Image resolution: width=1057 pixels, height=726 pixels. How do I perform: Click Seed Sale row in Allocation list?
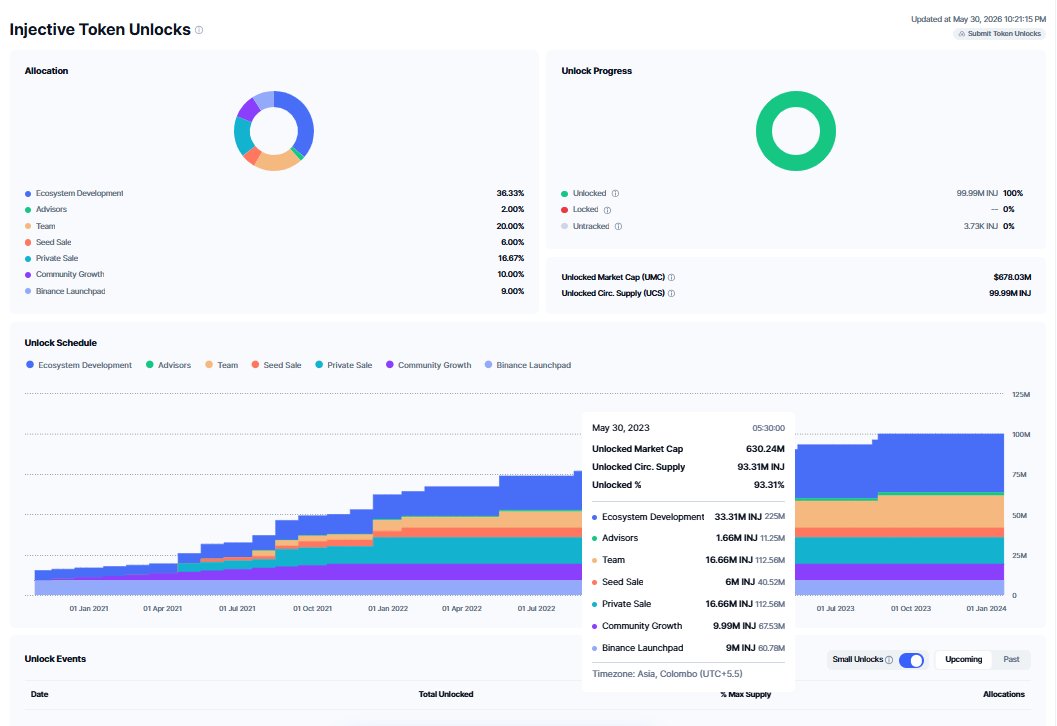click(x=274, y=242)
